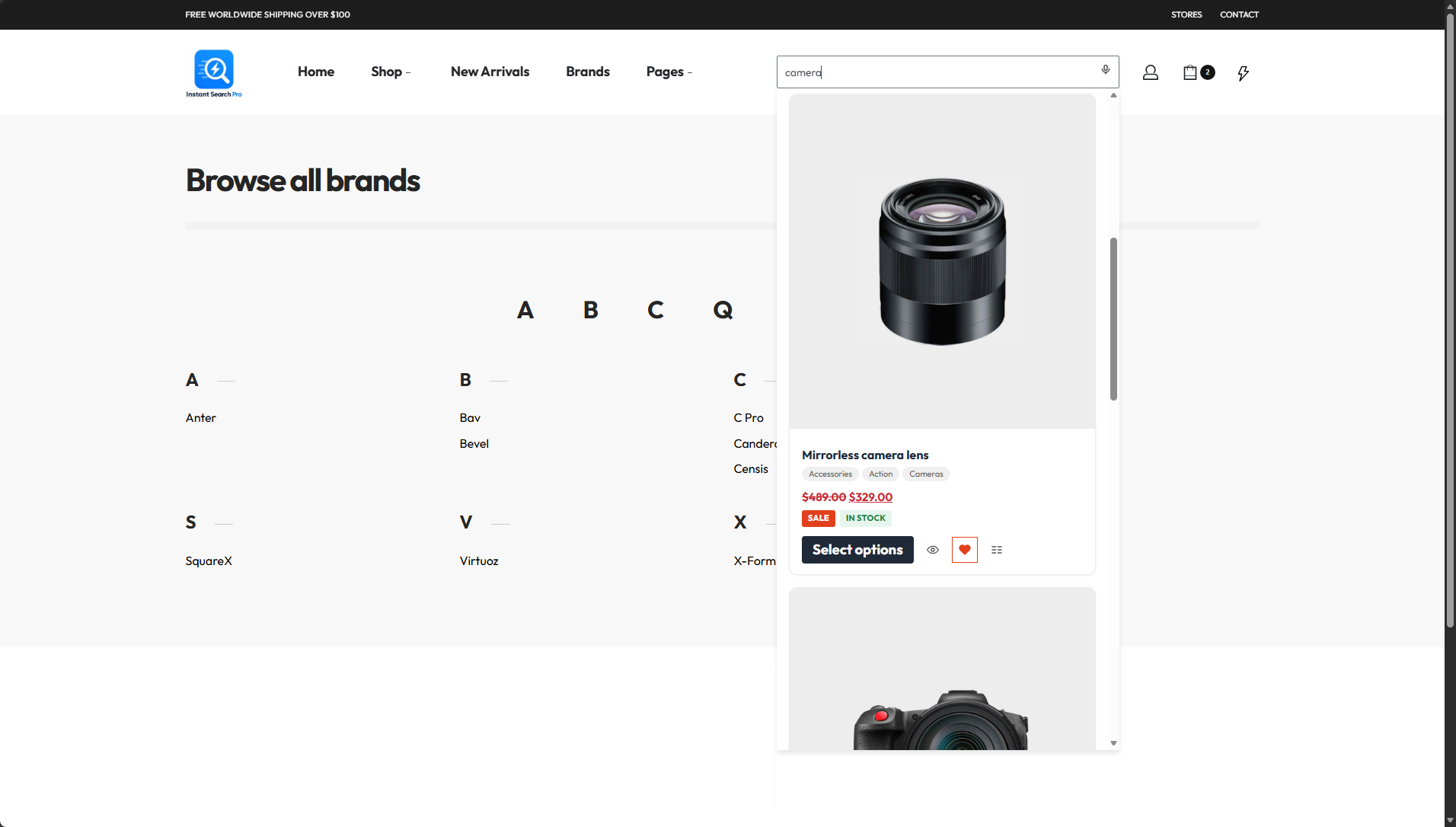The image size is (1456, 827).
Task: Click the Mirrorless camera lens product image
Action: coord(943,261)
